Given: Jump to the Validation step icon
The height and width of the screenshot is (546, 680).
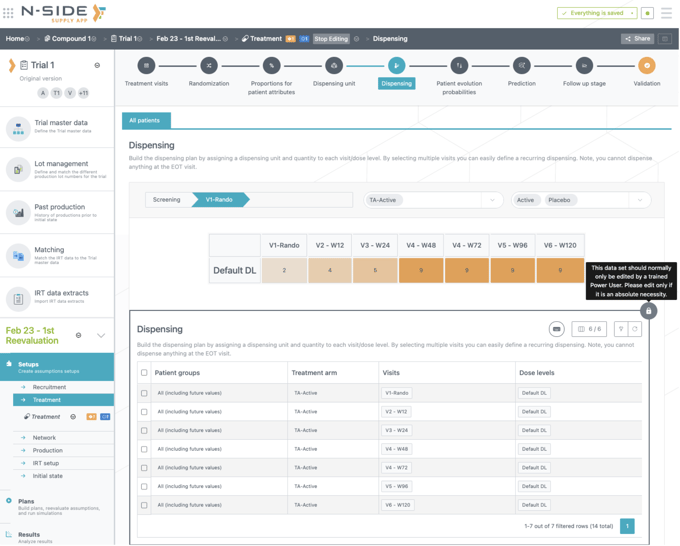Looking at the screenshot, I should [647, 66].
